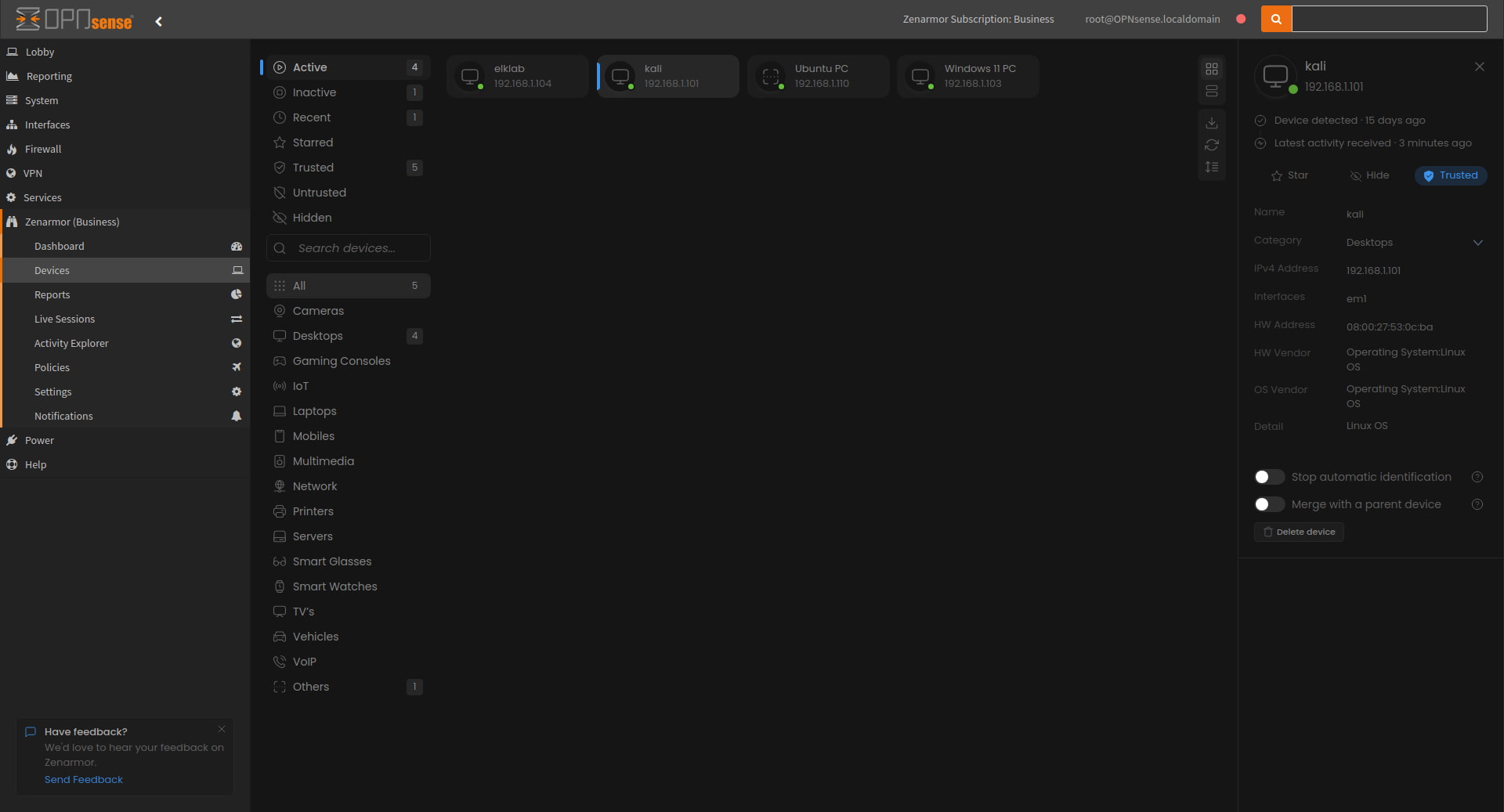
Task: Select the Untrusted devices filter
Action: pos(348,193)
